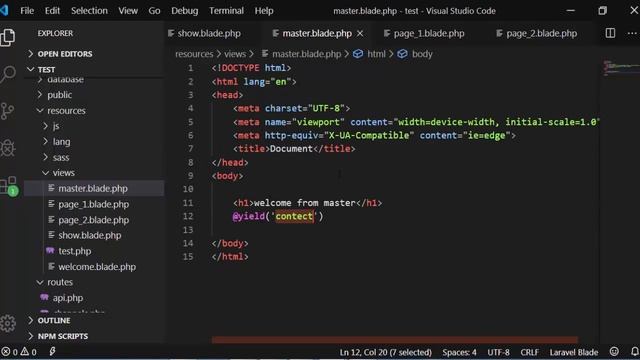Open the Go menu
The width and height of the screenshot is (640, 360).
coord(154,11)
